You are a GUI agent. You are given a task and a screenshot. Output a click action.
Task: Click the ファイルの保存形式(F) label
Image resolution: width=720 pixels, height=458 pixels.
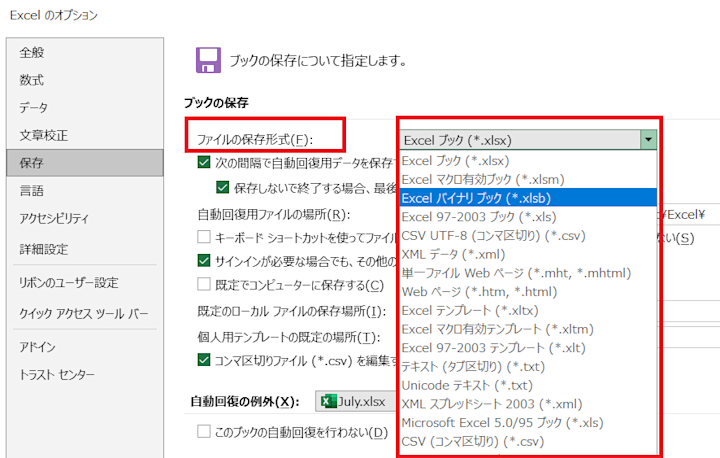click(255, 140)
